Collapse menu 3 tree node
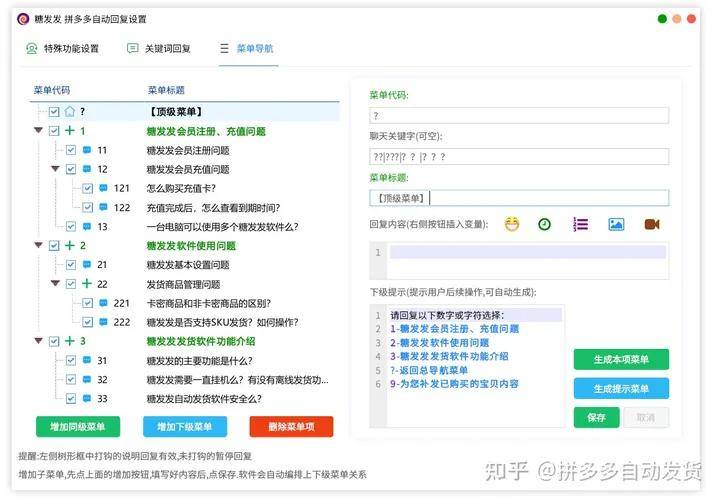The height and width of the screenshot is (500, 720). pos(39,341)
